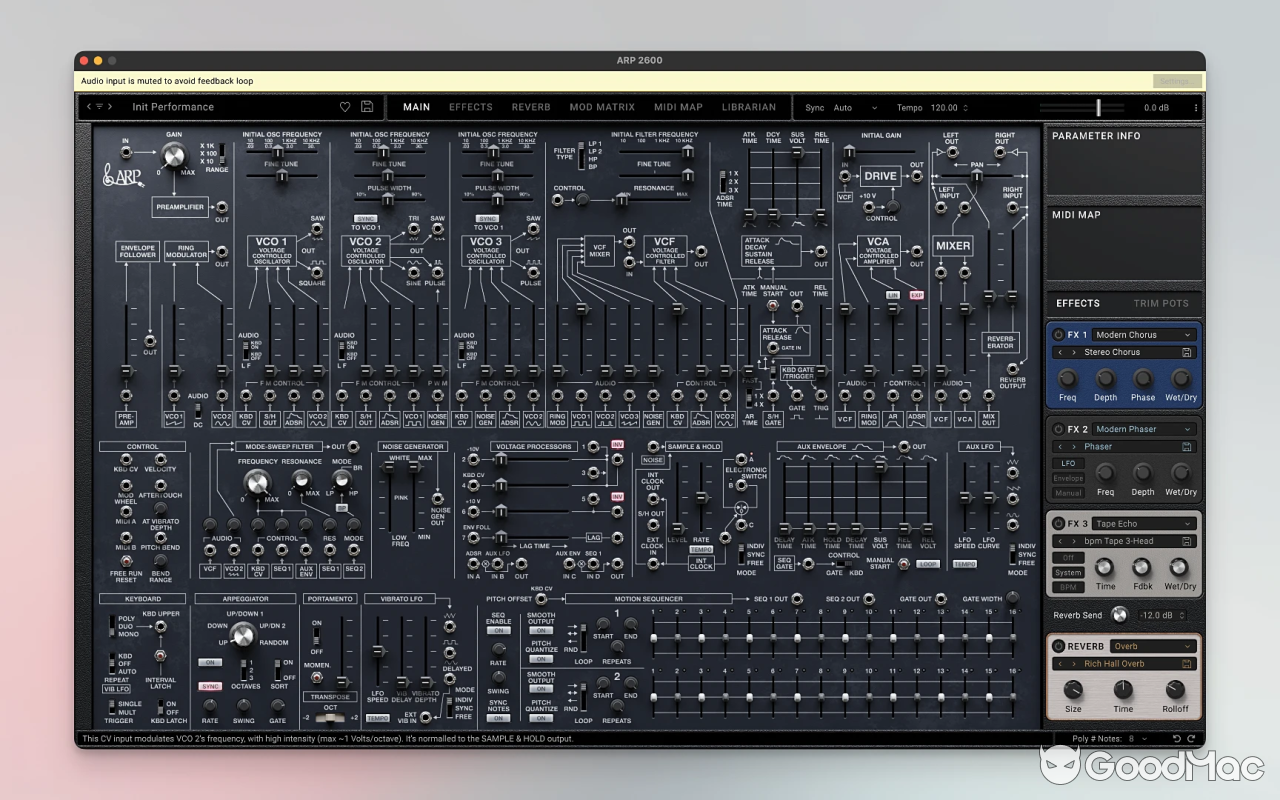Click the save preset disk icon in the header

point(366,107)
